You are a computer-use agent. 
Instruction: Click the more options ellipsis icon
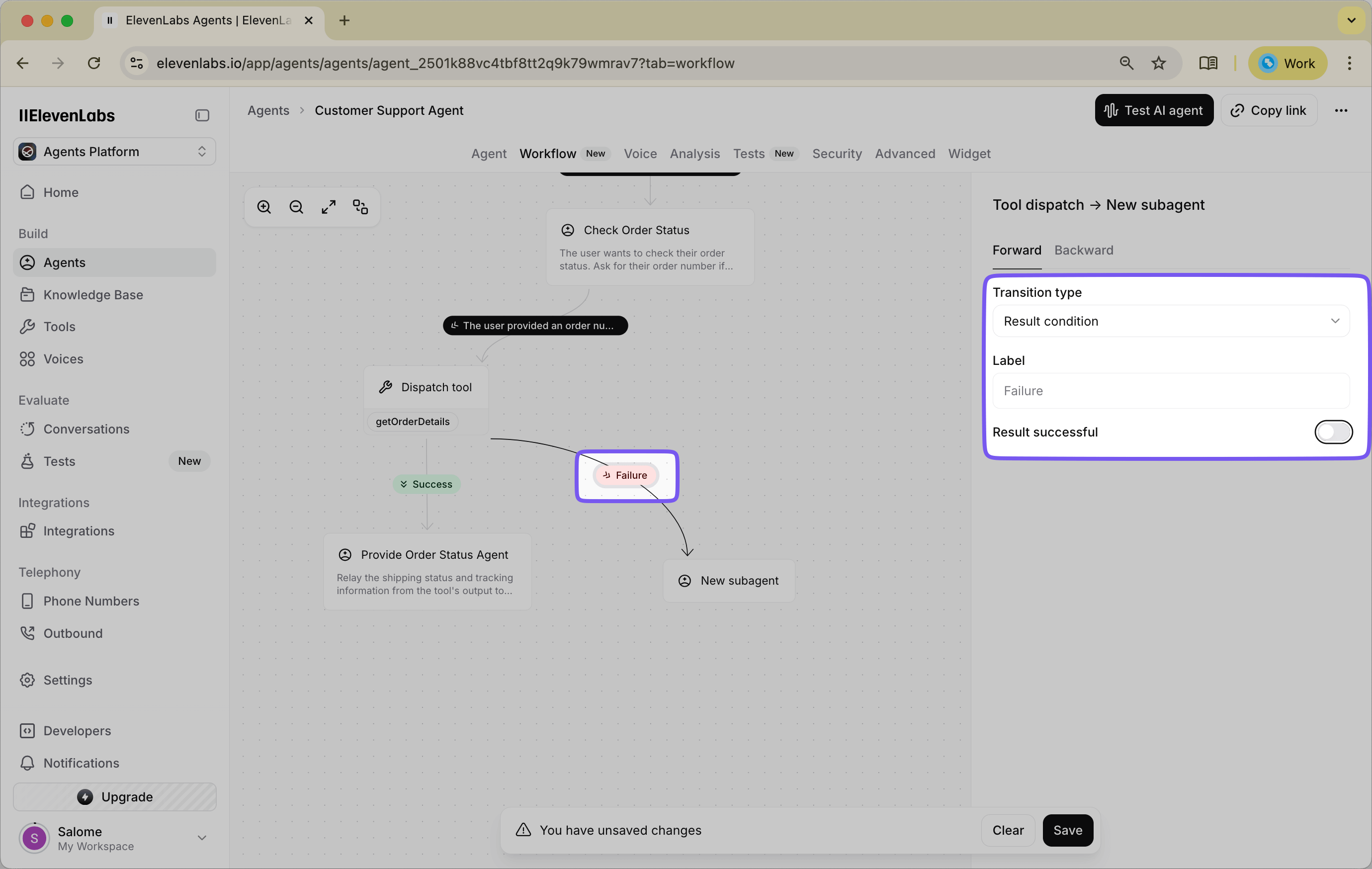click(x=1341, y=110)
